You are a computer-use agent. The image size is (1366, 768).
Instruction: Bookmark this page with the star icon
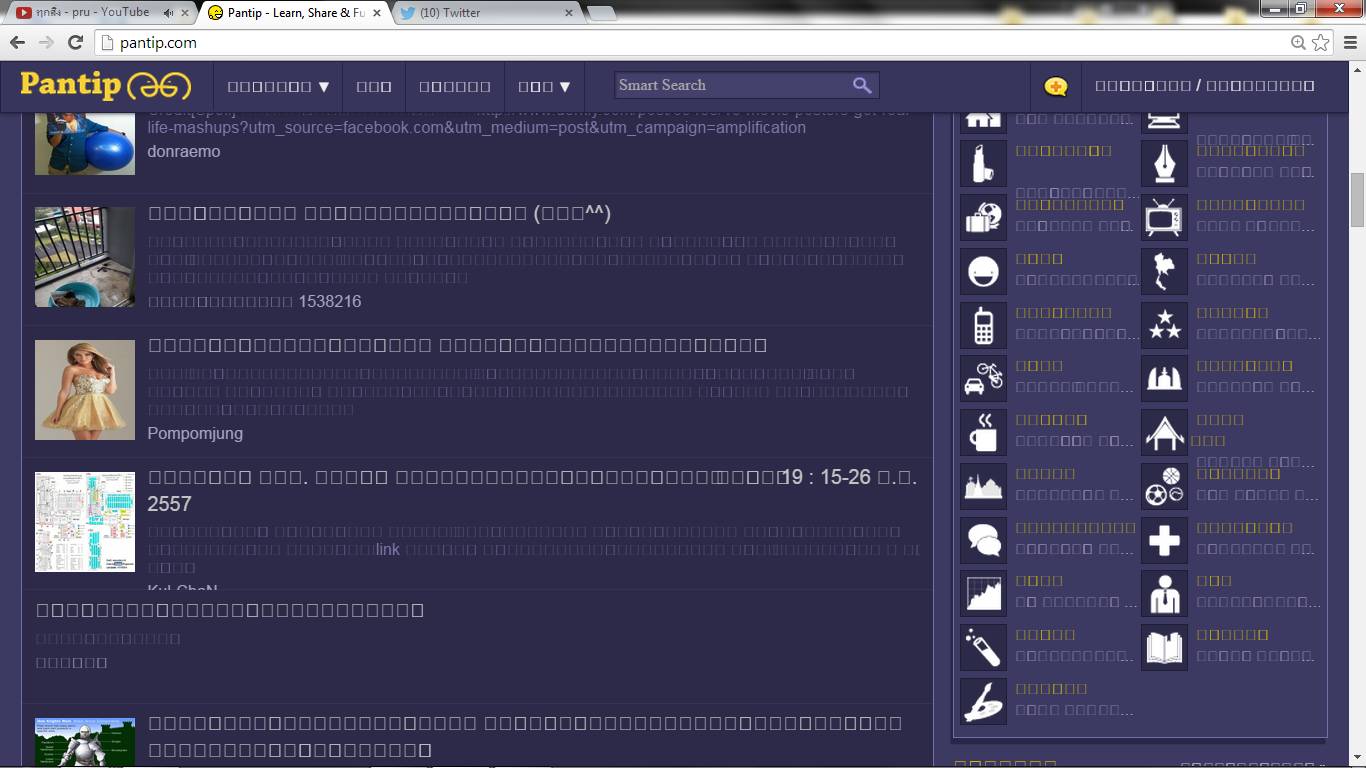[x=1321, y=42]
